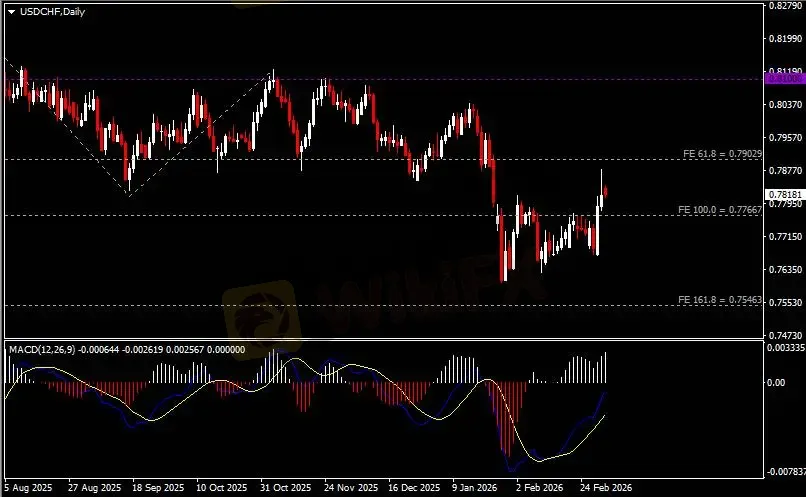This screenshot has width=806, height=497.
Task: Click the USDCHF,Daily chart title
Action: click(52, 11)
